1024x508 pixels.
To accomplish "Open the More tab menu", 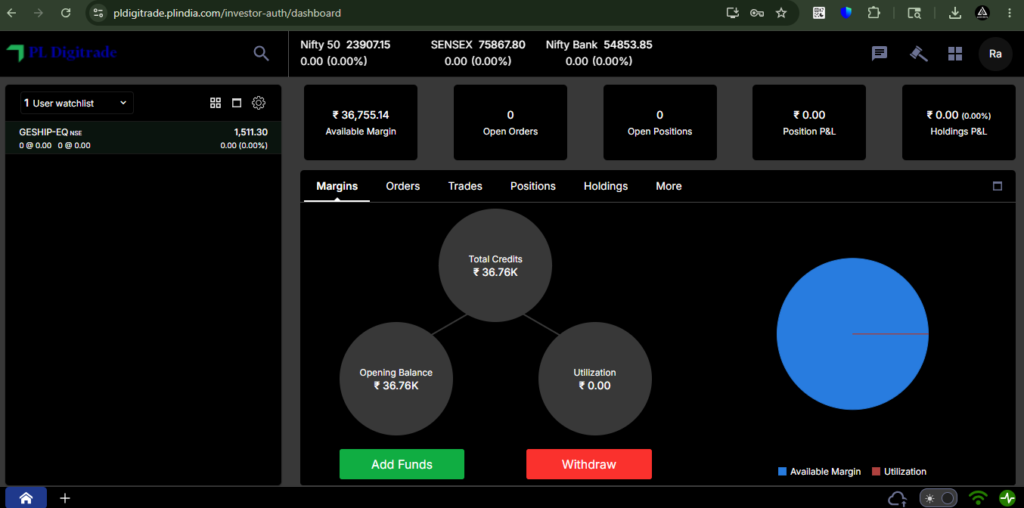I will [669, 186].
